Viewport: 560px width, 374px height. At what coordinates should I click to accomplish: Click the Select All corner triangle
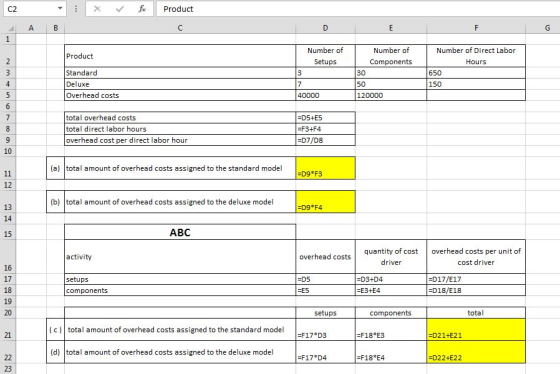[x=11, y=28]
